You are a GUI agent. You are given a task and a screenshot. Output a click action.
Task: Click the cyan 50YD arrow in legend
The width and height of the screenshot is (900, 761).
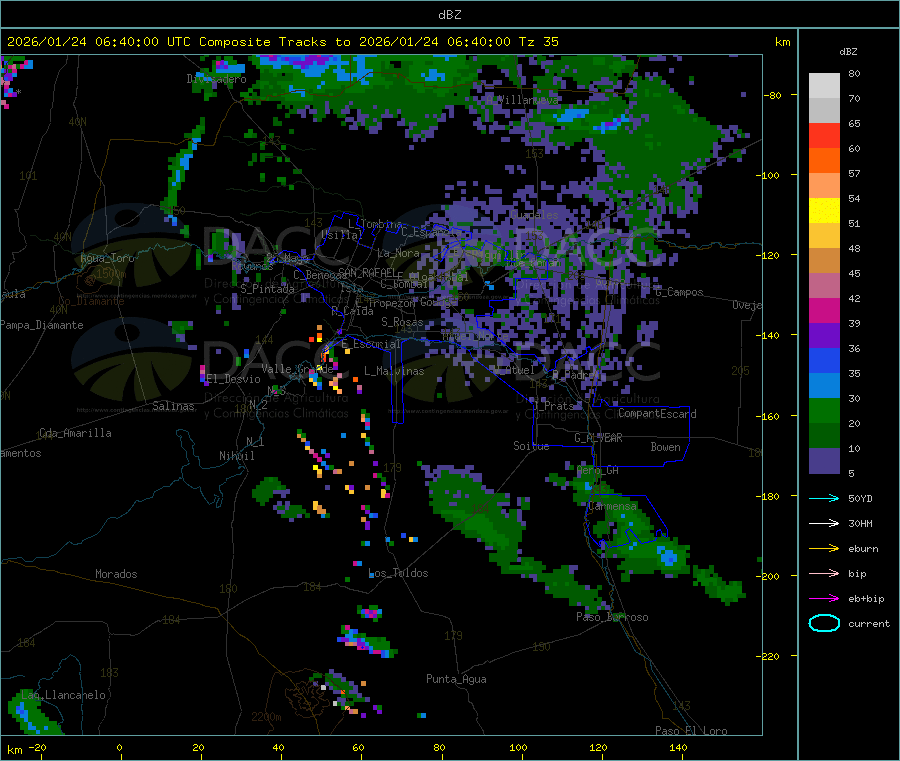coord(824,498)
